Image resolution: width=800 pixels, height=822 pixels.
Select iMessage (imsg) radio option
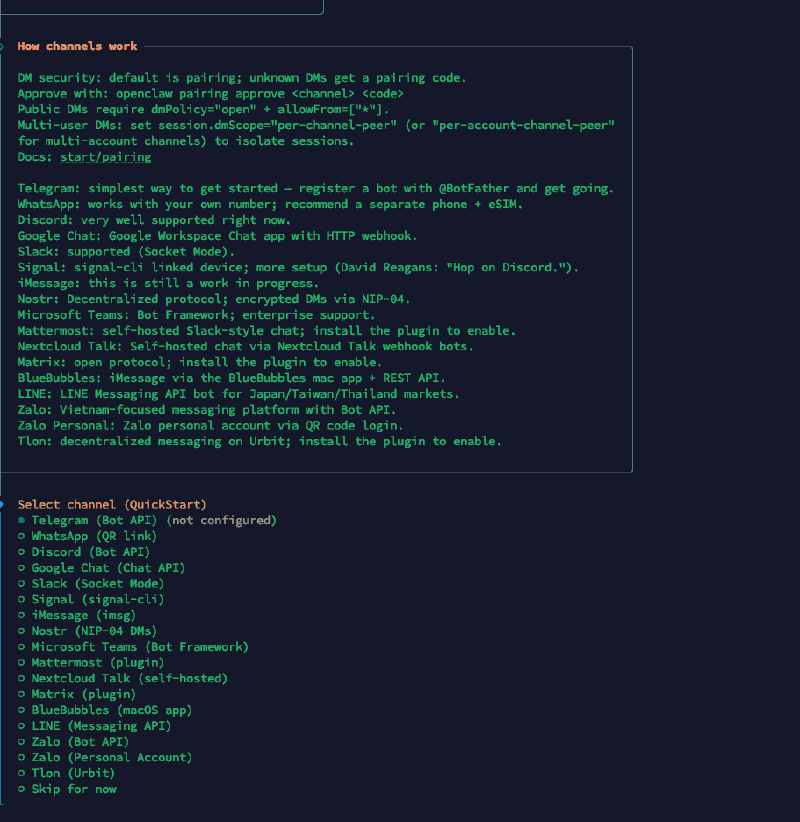[x=22, y=615]
